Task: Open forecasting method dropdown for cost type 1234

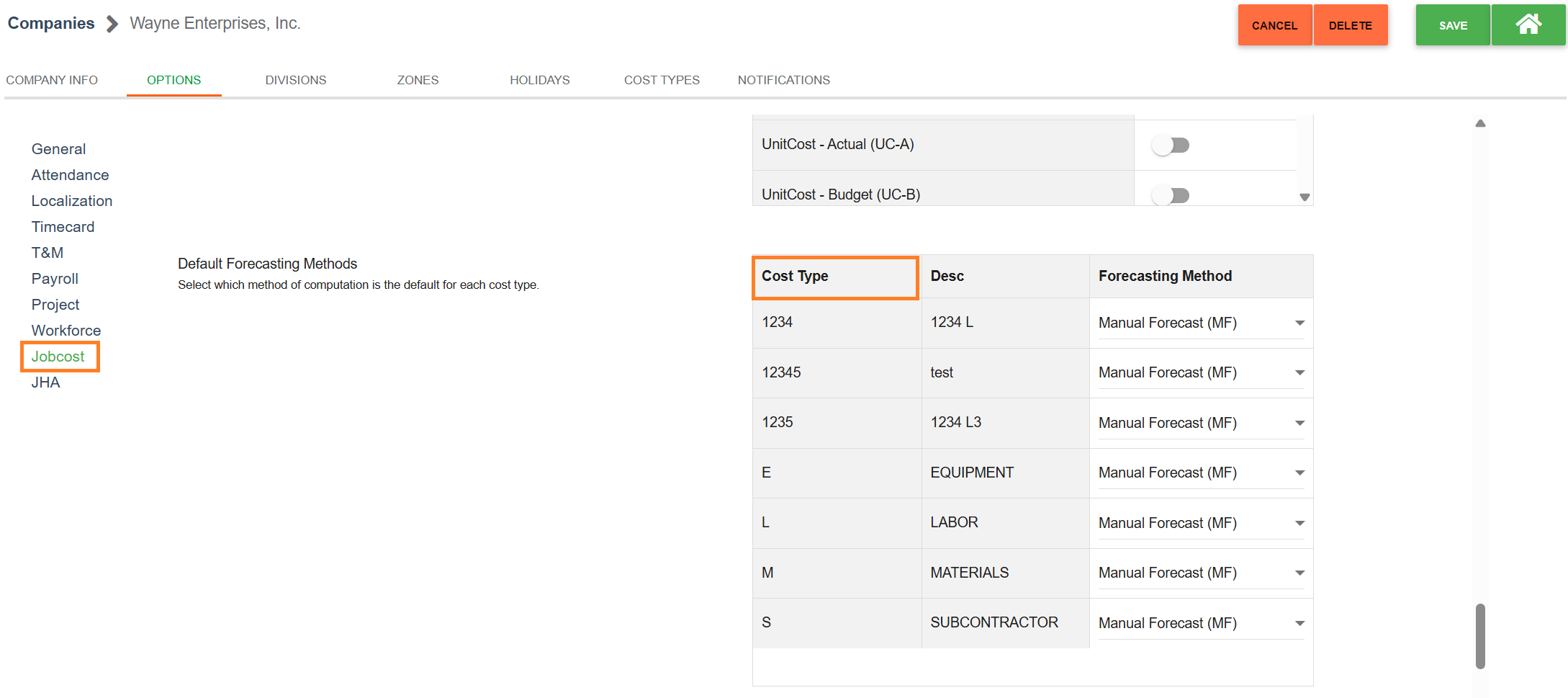Action: (1200, 323)
